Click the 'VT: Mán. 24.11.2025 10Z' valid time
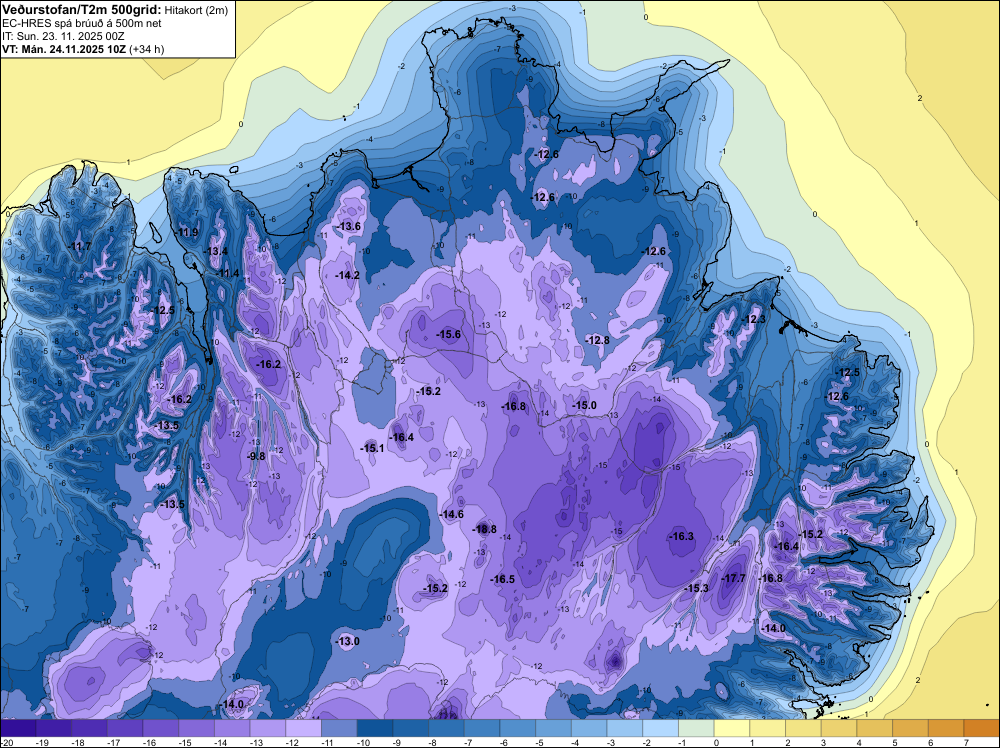This screenshot has height=748, width=1000. [x=64, y=49]
